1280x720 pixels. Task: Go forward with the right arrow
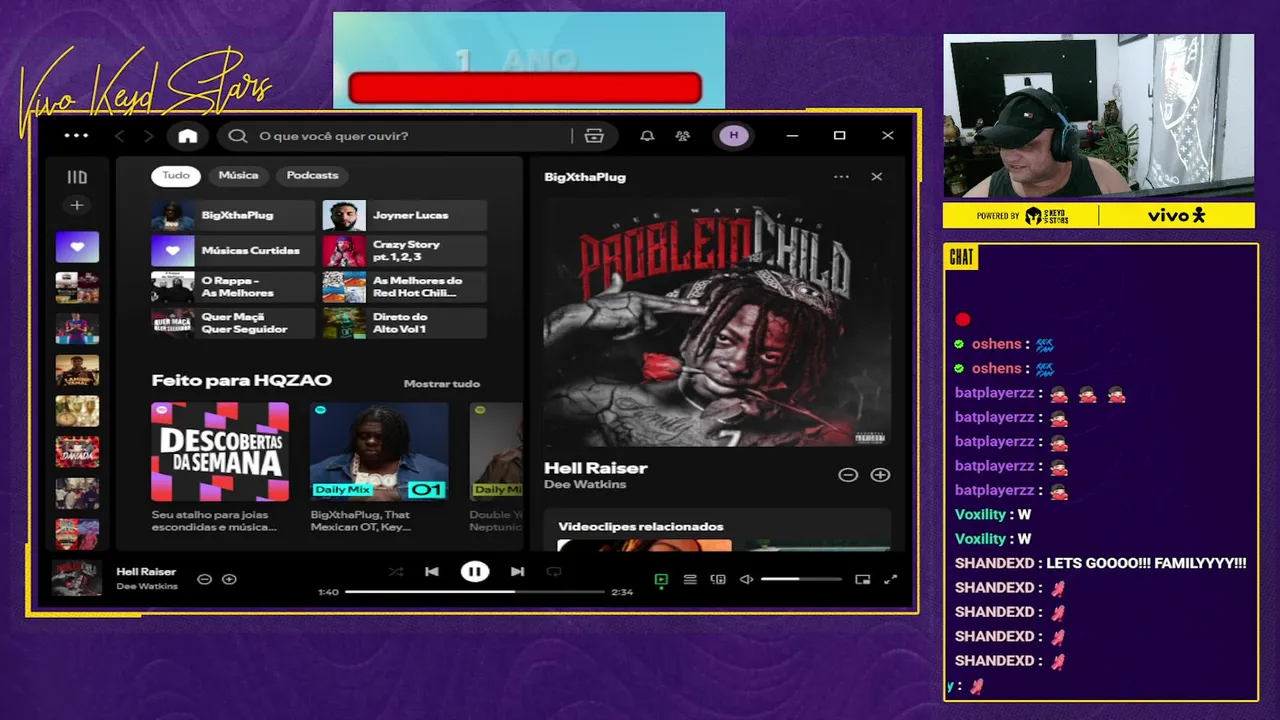[148, 136]
